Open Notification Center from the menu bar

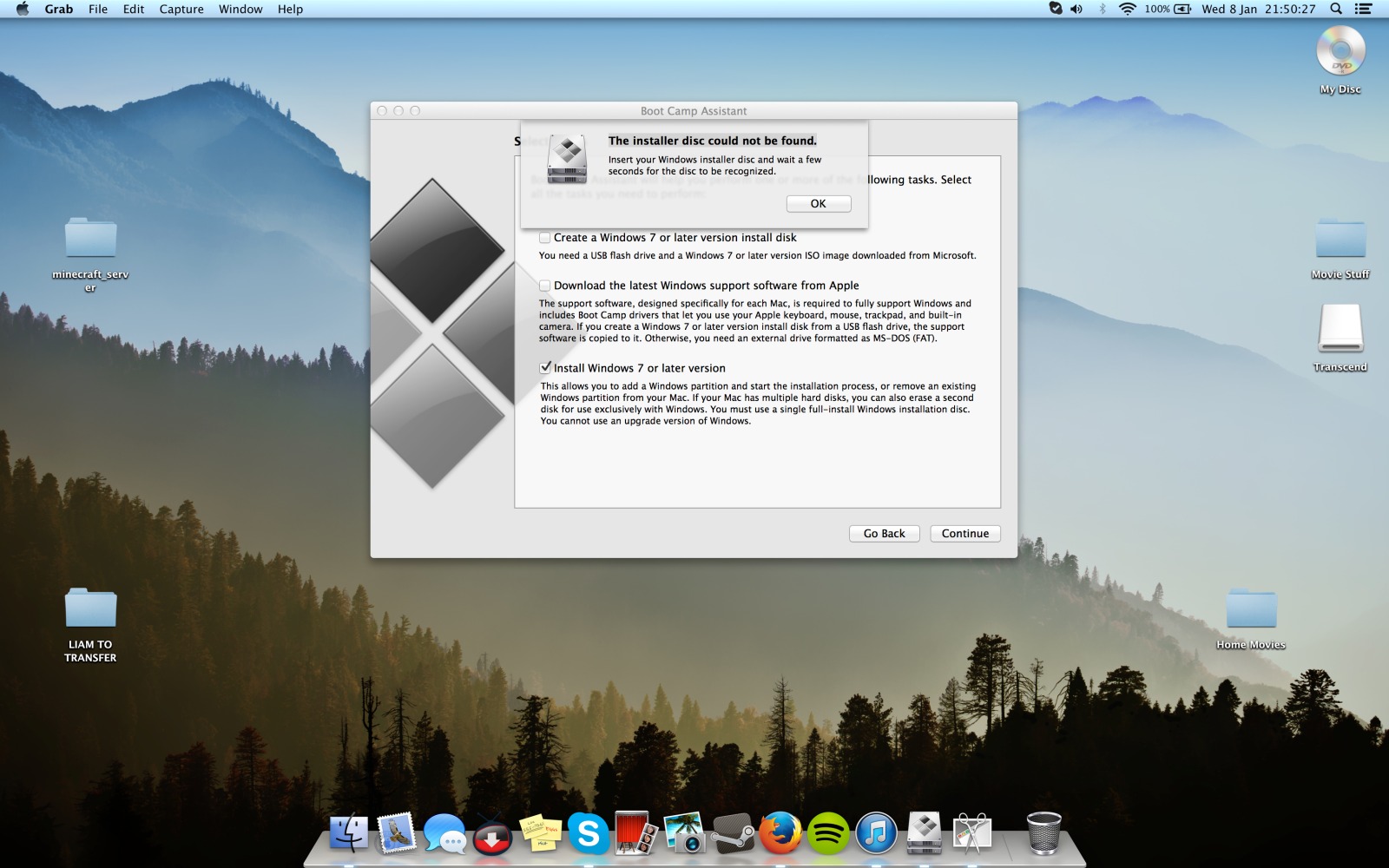tap(1364, 9)
